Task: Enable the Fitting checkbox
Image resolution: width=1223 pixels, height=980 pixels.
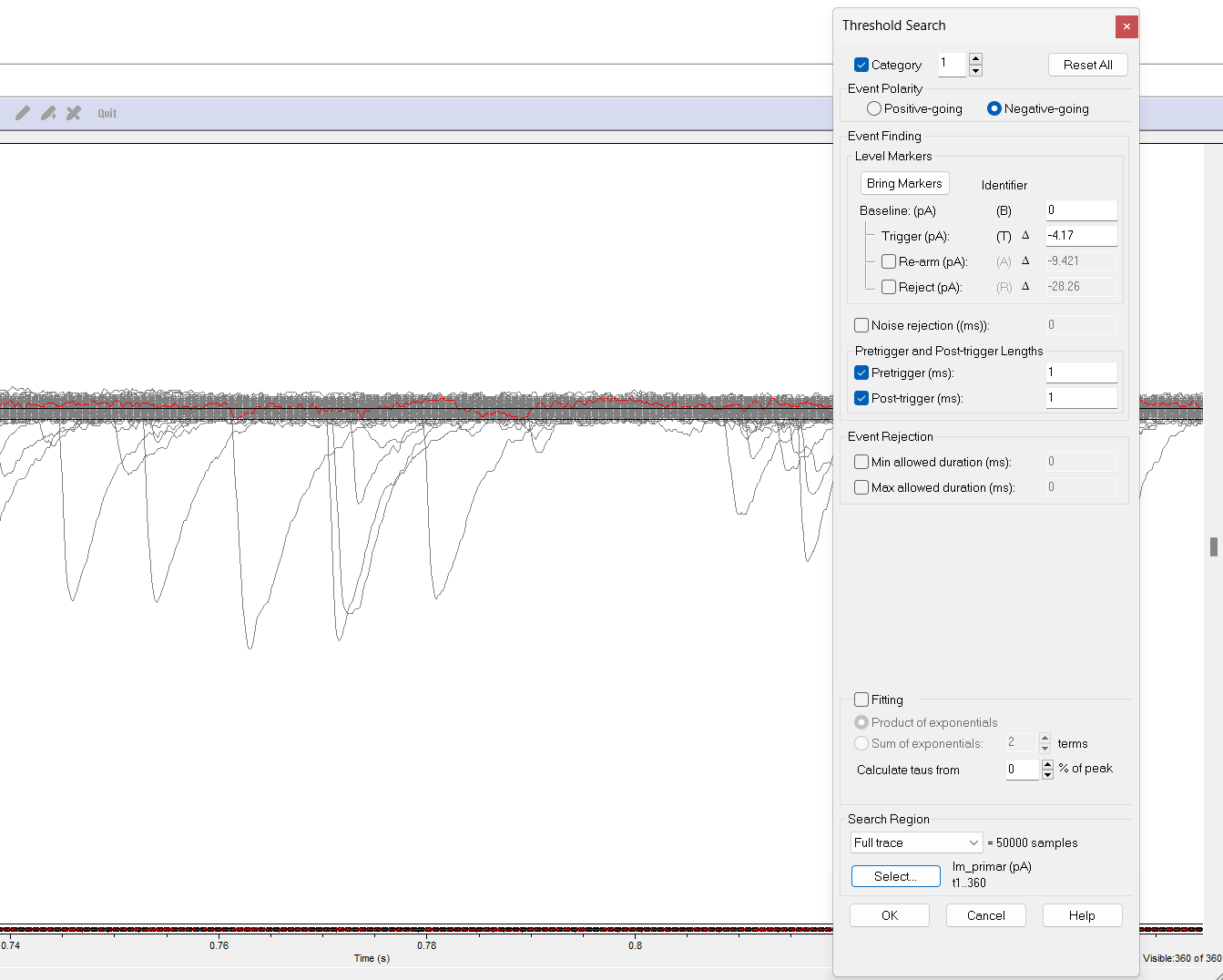Action: coord(861,699)
